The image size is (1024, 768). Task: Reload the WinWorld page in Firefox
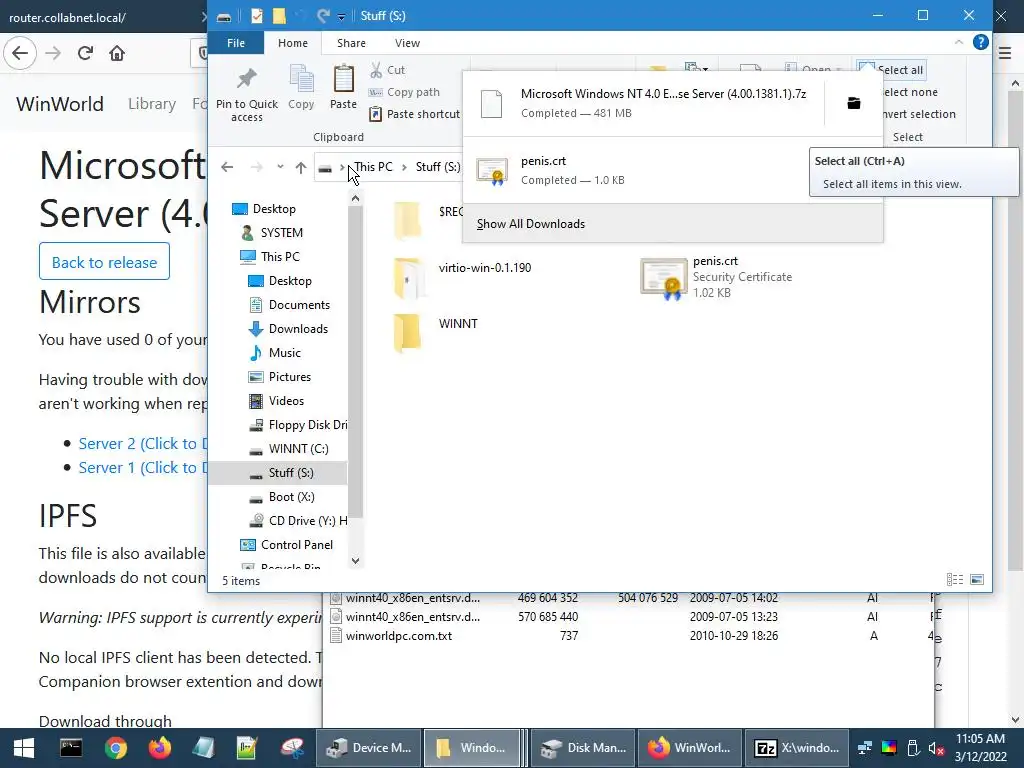click(85, 53)
